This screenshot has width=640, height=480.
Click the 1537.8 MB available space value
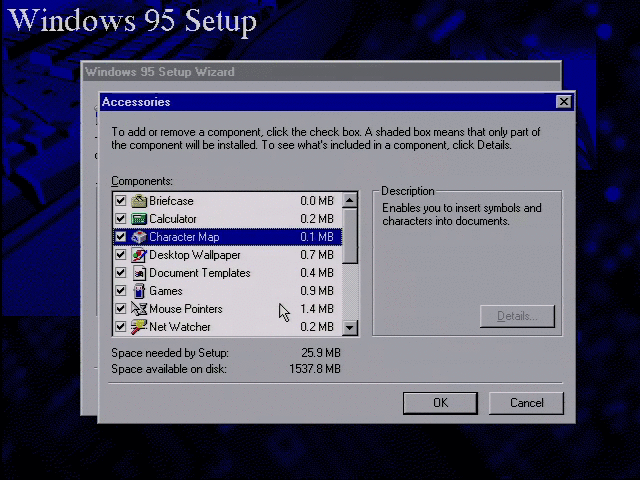tap(315, 369)
